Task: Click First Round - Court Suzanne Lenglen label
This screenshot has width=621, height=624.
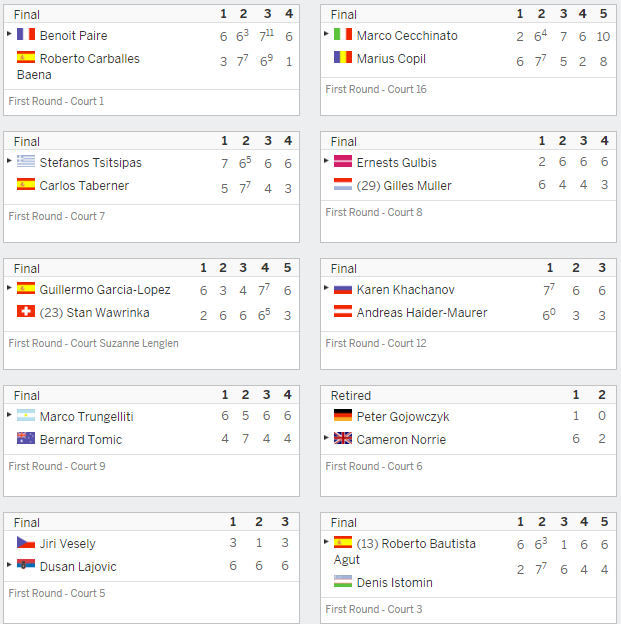Action: (94, 343)
